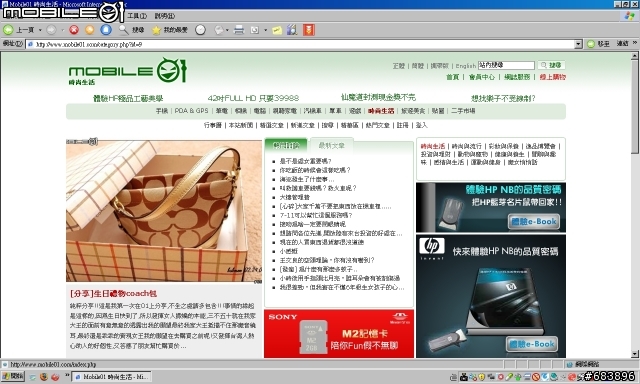
Task: Open the Sony M2 memory card banner
Action: [339, 334]
